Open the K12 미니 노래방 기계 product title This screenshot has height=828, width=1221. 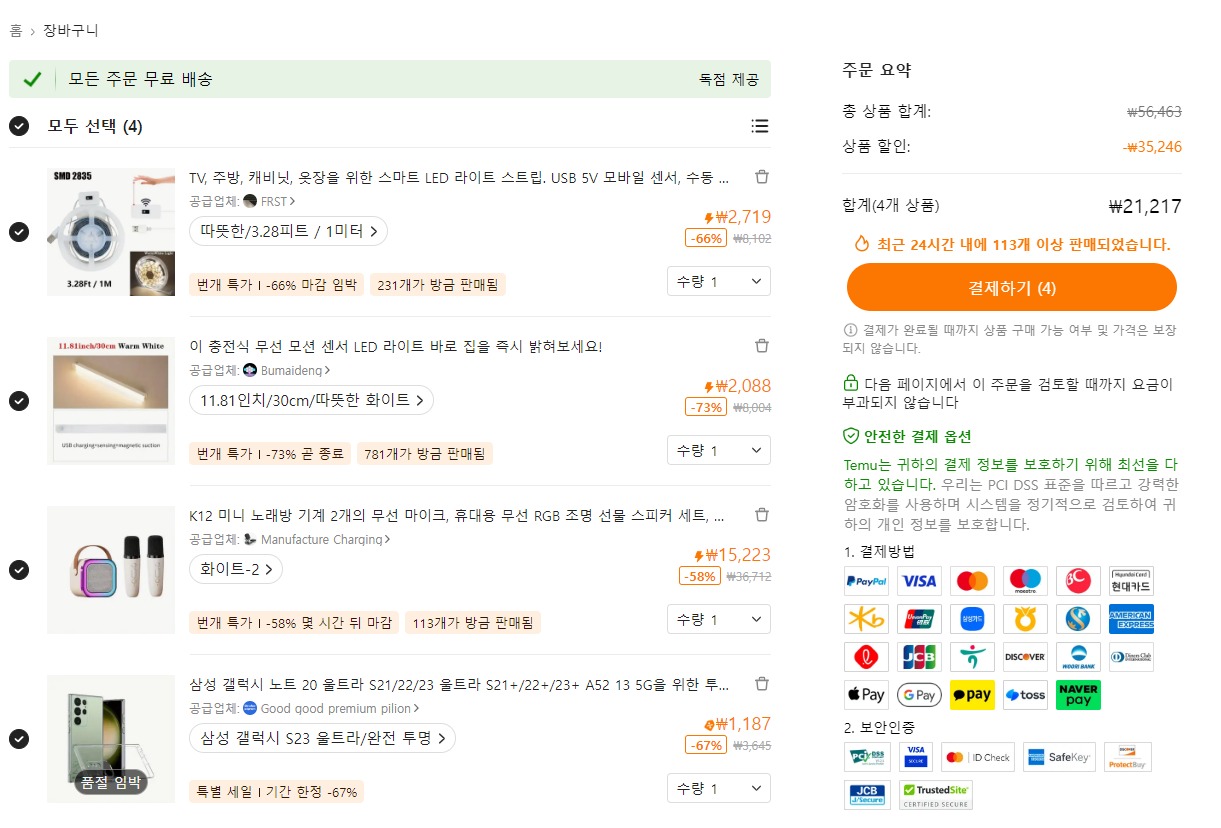pyautogui.click(x=457, y=516)
